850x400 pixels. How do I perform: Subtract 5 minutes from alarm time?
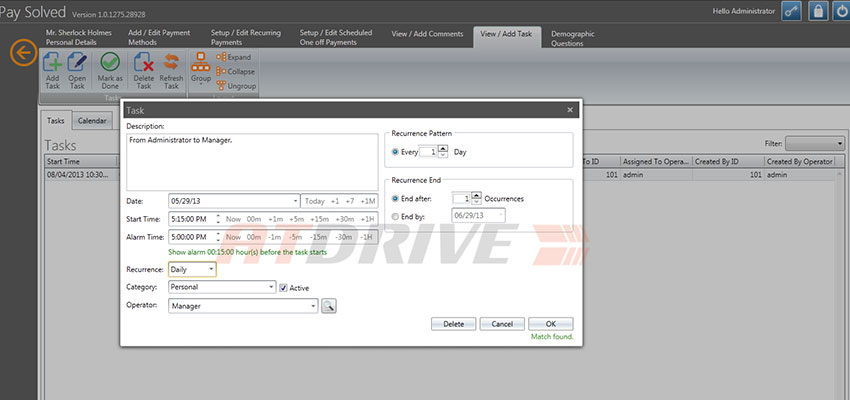(x=295, y=237)
